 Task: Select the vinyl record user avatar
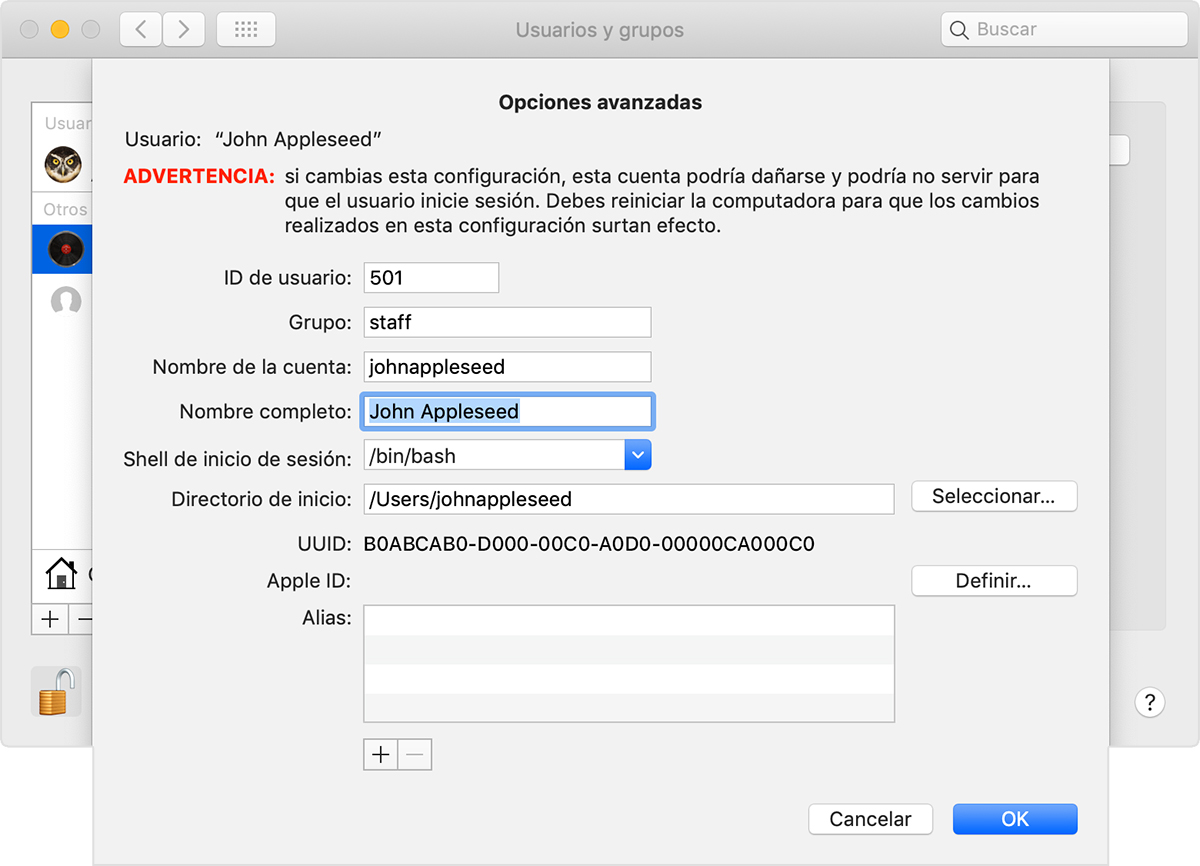coord(65,248)
